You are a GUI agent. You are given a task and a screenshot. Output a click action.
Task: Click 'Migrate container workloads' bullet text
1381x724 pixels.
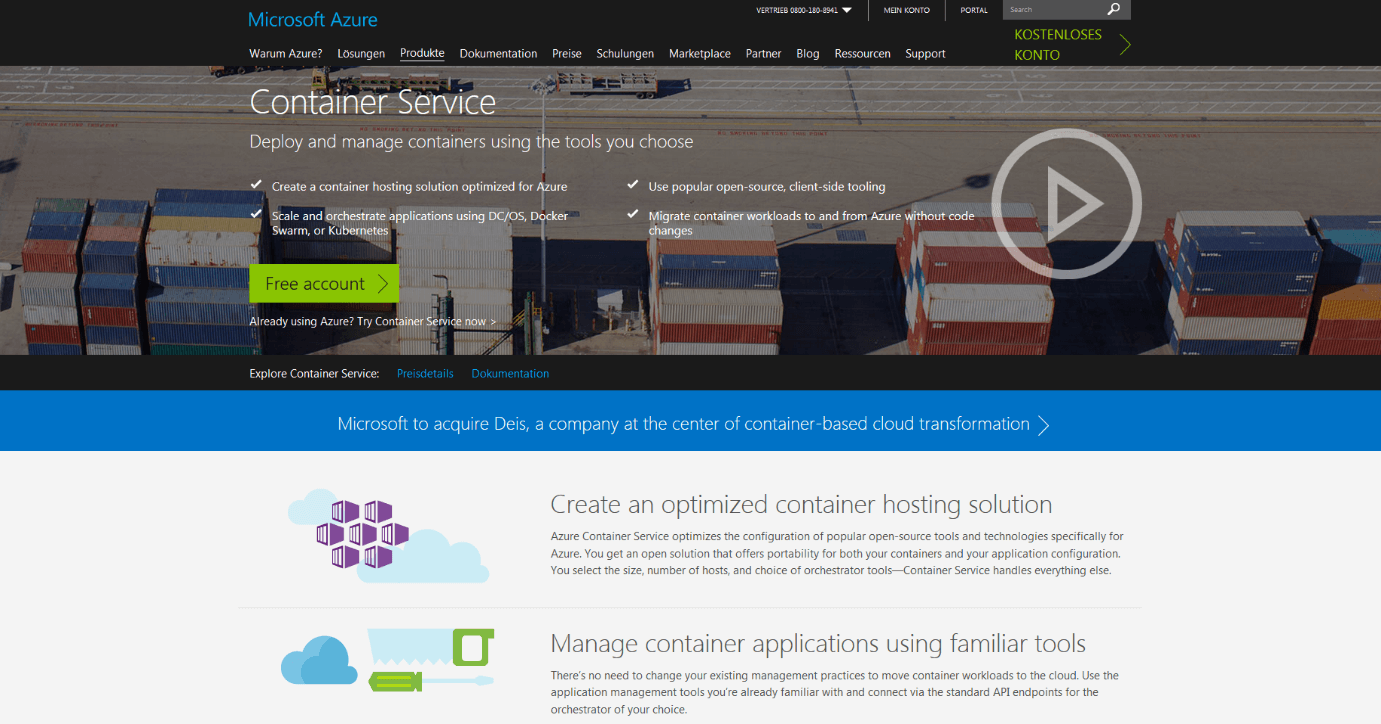811,223
